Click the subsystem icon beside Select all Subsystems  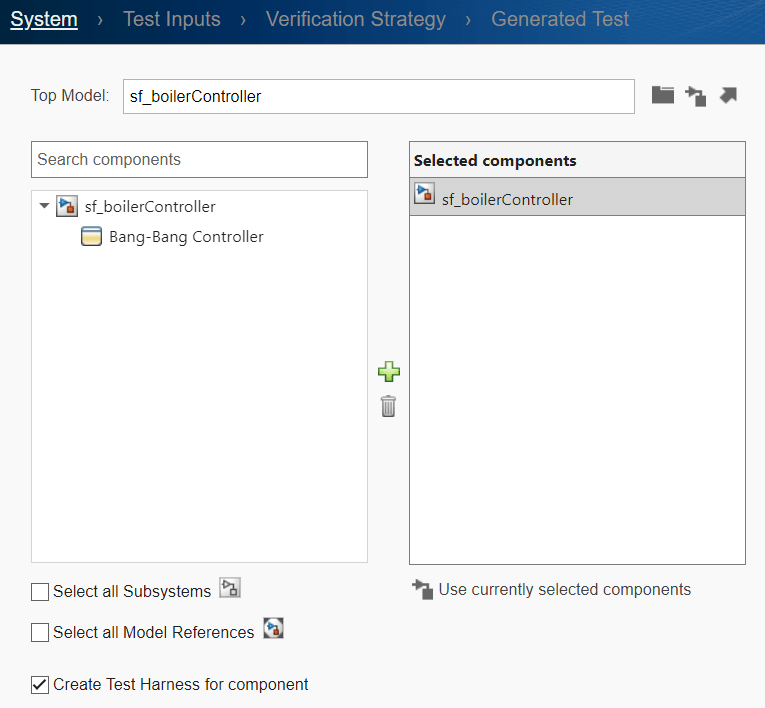coord(230,588)
